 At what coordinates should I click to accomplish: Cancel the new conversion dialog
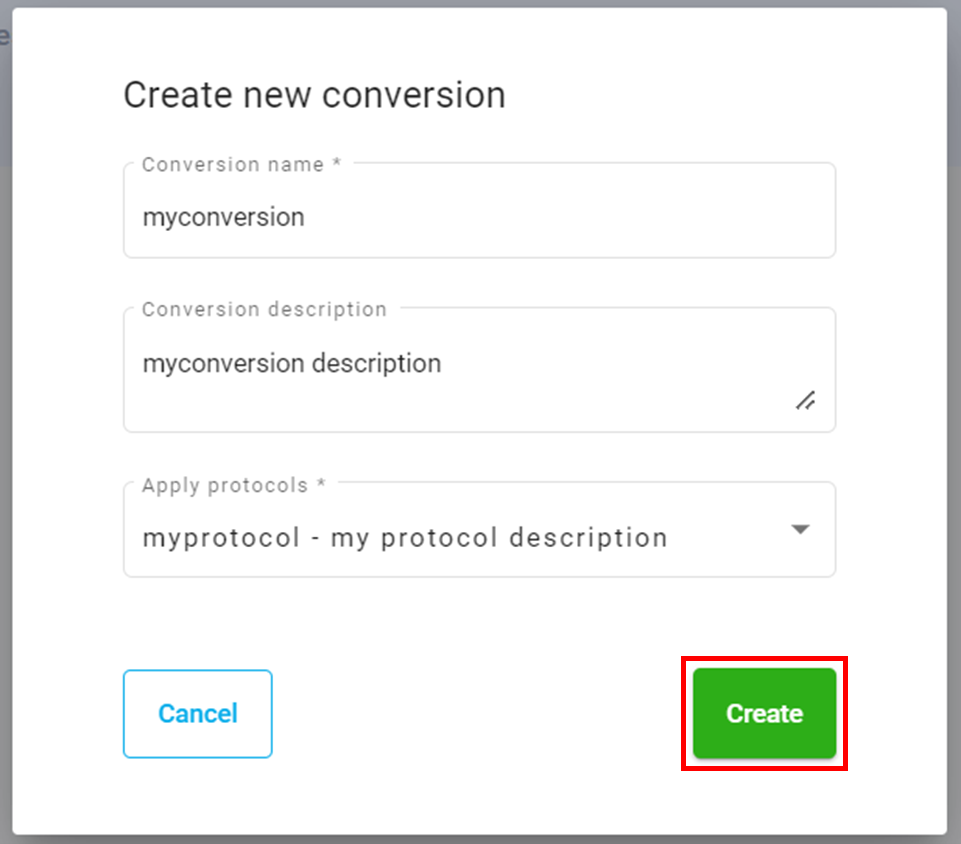pyautogui.click(x=197, y=713)
